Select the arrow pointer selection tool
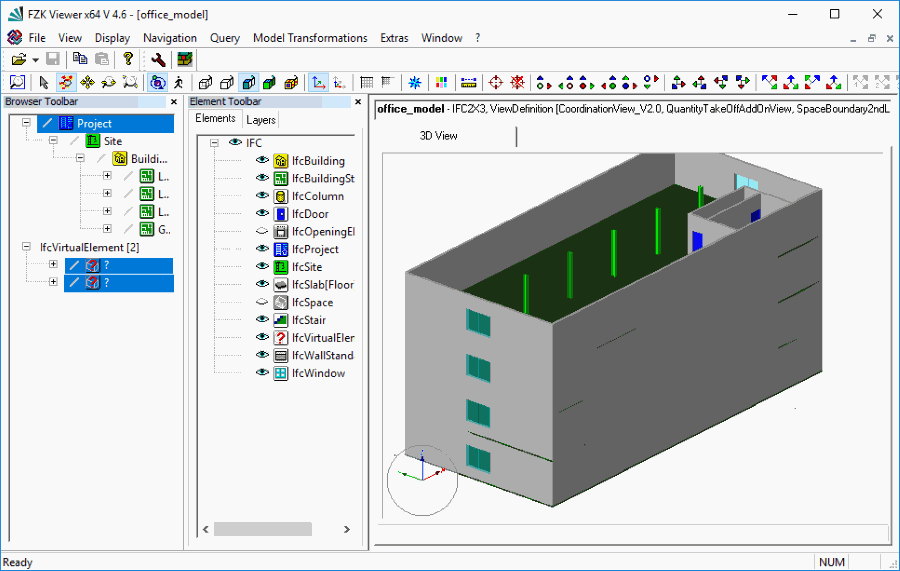This screenshot has height=571, width=900. click(44, 83)
